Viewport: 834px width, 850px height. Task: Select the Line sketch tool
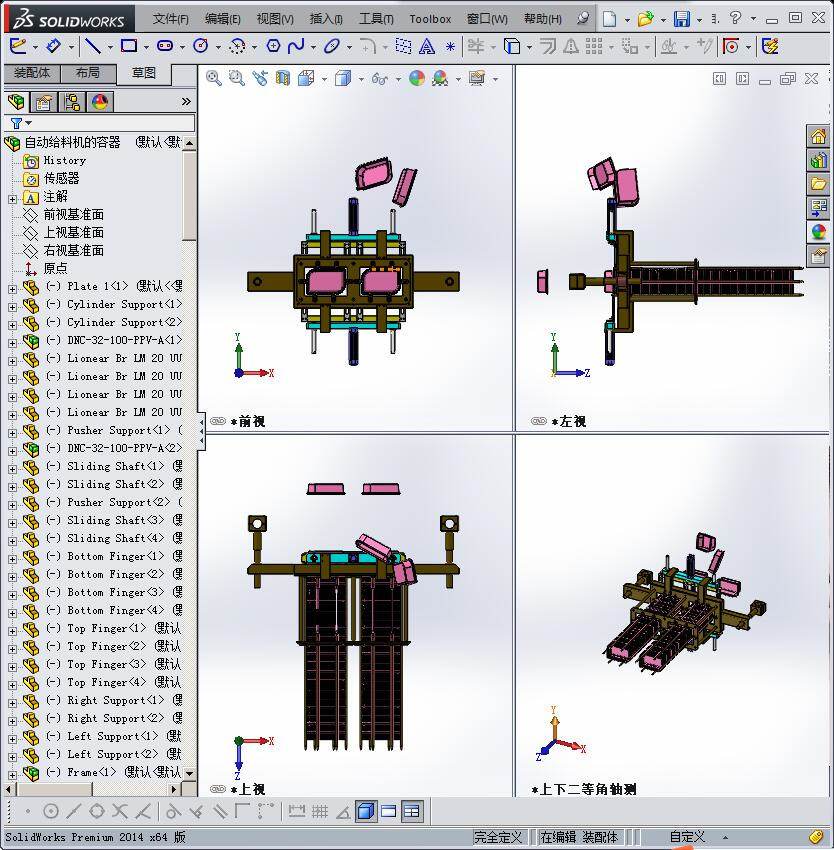pos(93,47)
